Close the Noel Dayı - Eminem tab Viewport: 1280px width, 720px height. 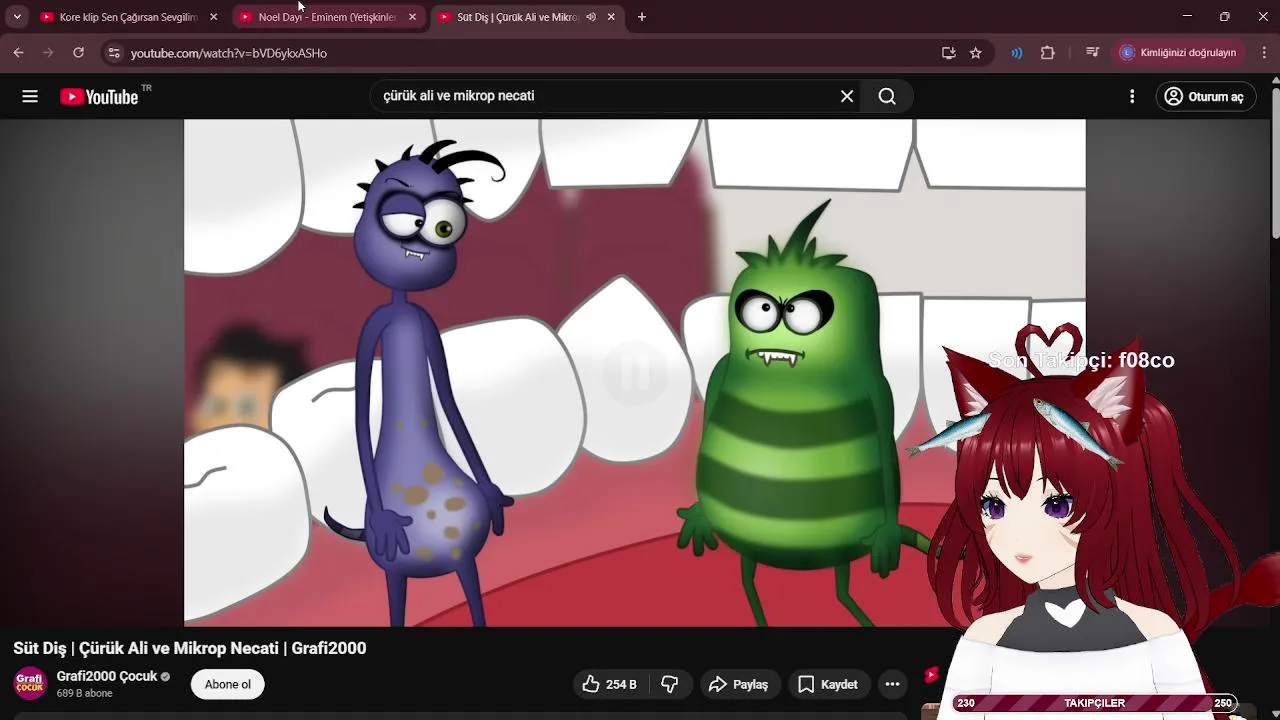pos(412,17)
